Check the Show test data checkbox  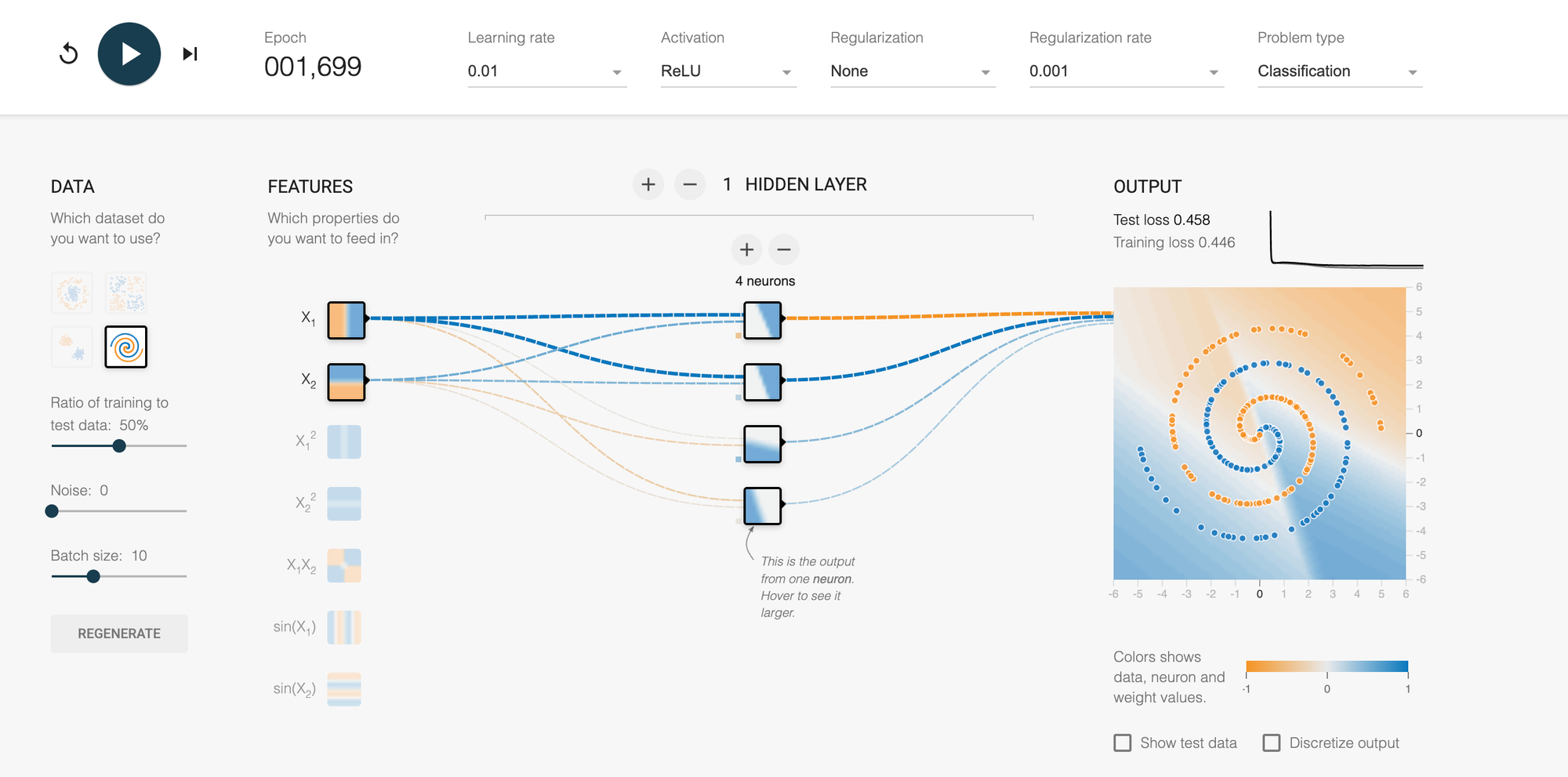pyautogui.click(x=1123, y=743)
